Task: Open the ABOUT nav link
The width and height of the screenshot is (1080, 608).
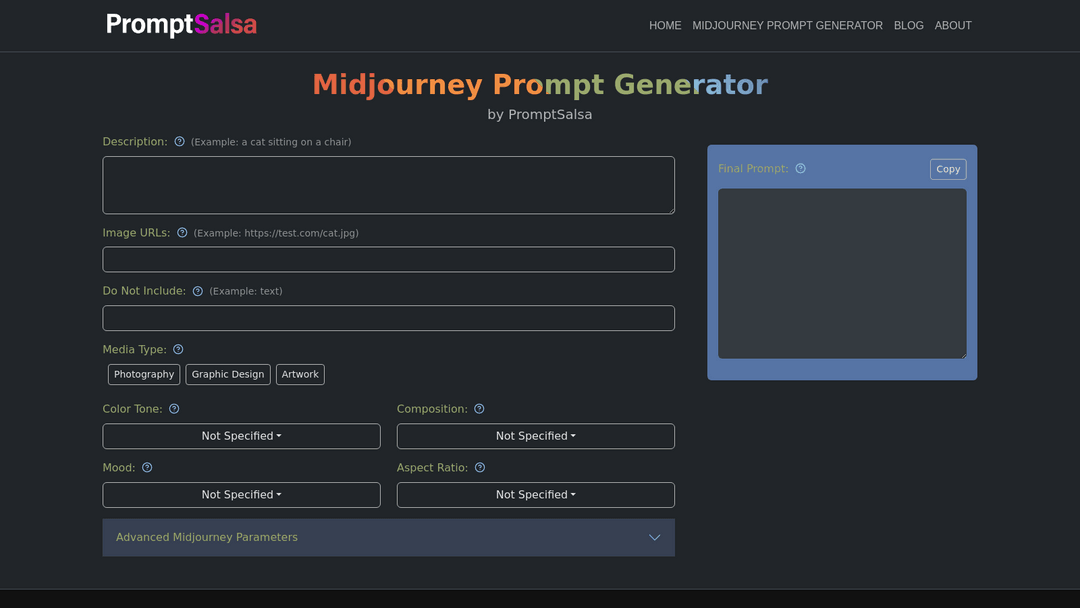Action: (x=953, y=25)
